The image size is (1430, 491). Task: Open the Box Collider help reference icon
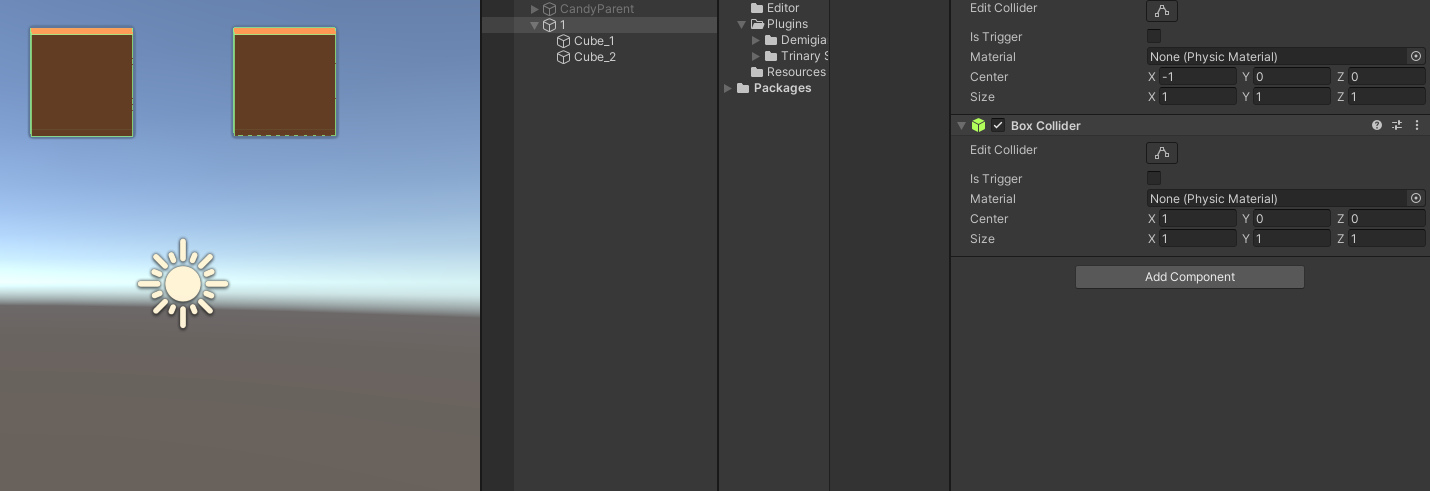[x=1377, y=126]
